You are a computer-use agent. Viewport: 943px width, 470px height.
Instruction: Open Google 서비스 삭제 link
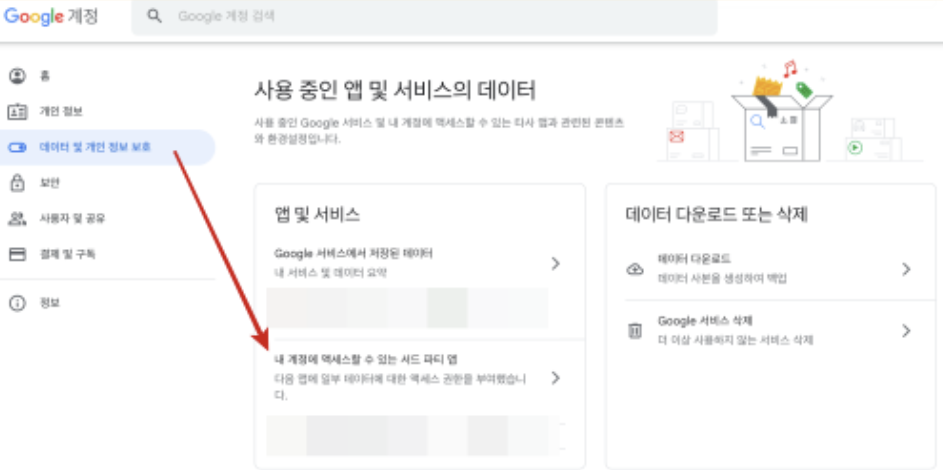coord(705,320)
